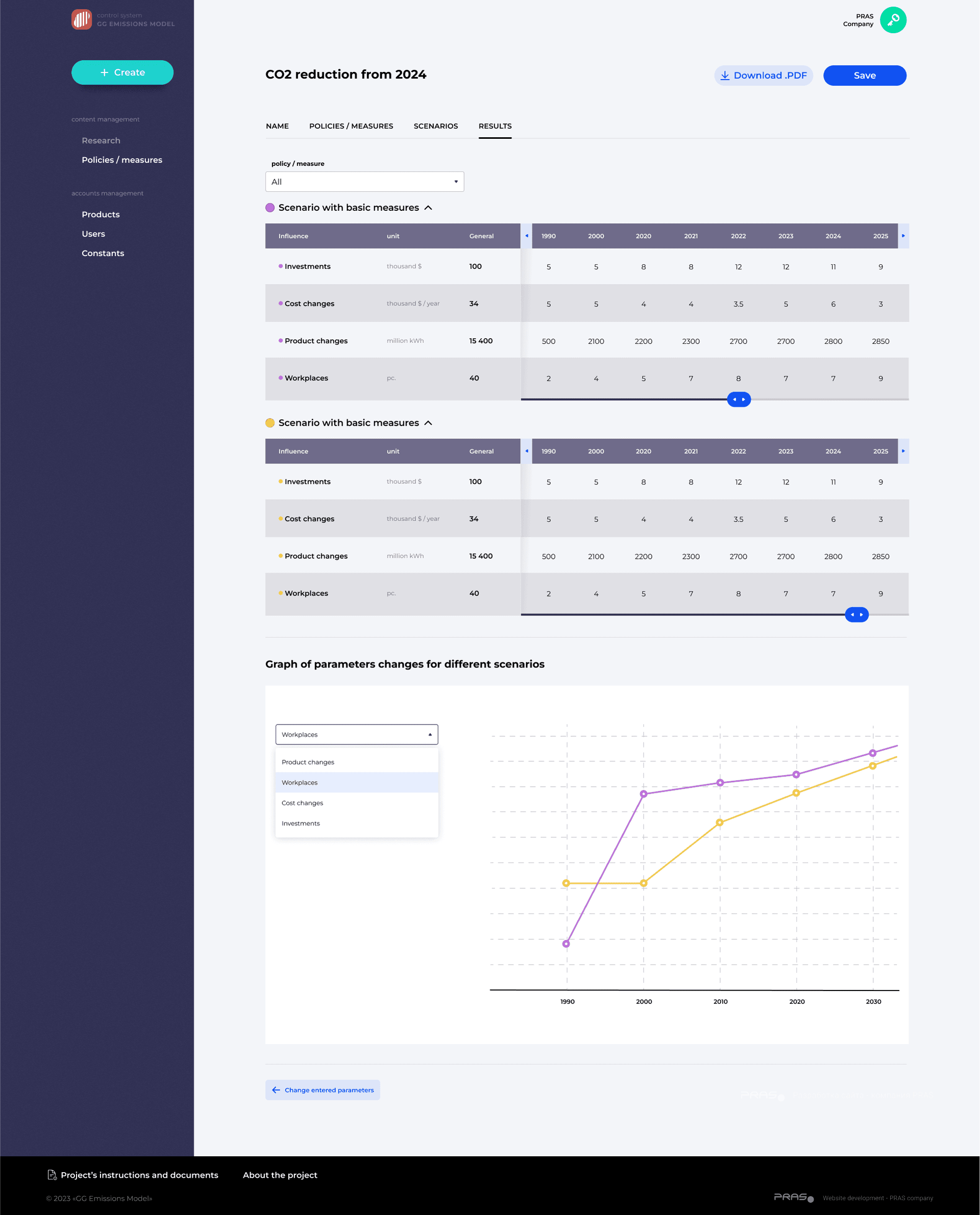
Task: Click the yellow scenario color dot
Action: [x=270, y=423]
